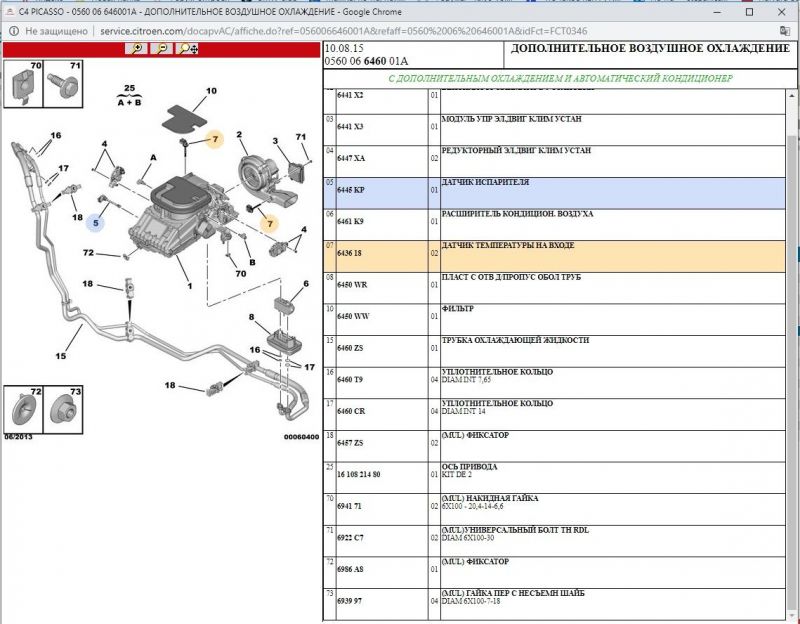Click the magnifier with move arrows icon
Image resolution: width=800 pixels, height=624 pixels.
(x=186, y=48)
